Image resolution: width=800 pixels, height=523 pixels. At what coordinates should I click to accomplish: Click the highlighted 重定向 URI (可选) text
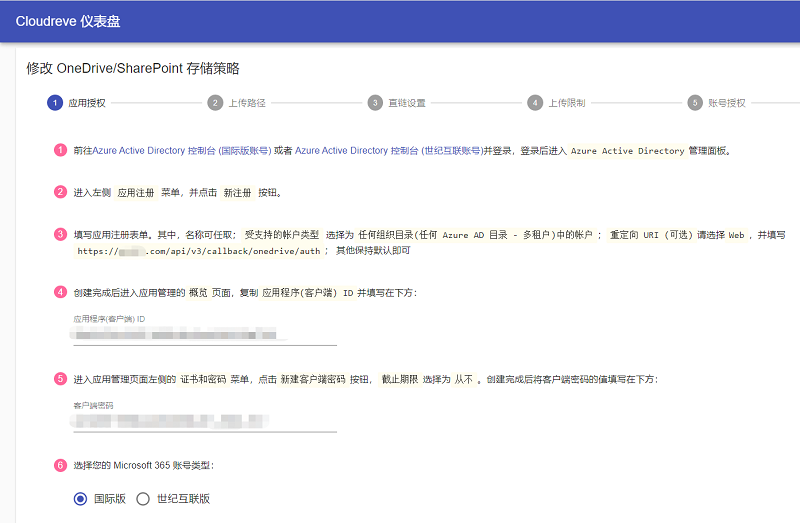(x=651, y=235)
